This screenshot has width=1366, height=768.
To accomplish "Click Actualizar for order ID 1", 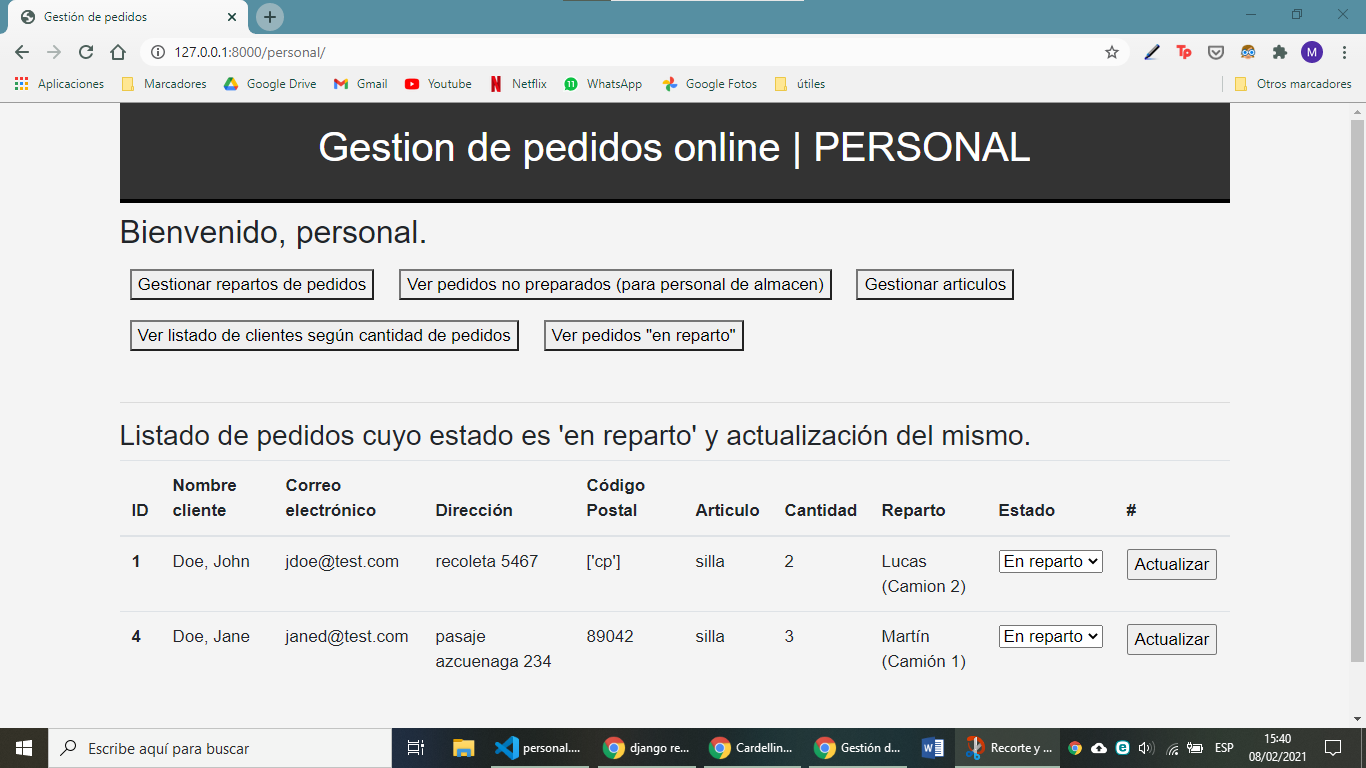I will click(1171, 564).
